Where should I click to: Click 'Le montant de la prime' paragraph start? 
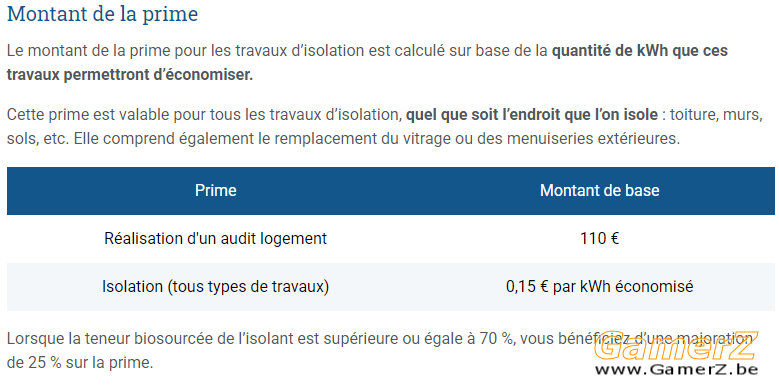click(x=79, y=51)
